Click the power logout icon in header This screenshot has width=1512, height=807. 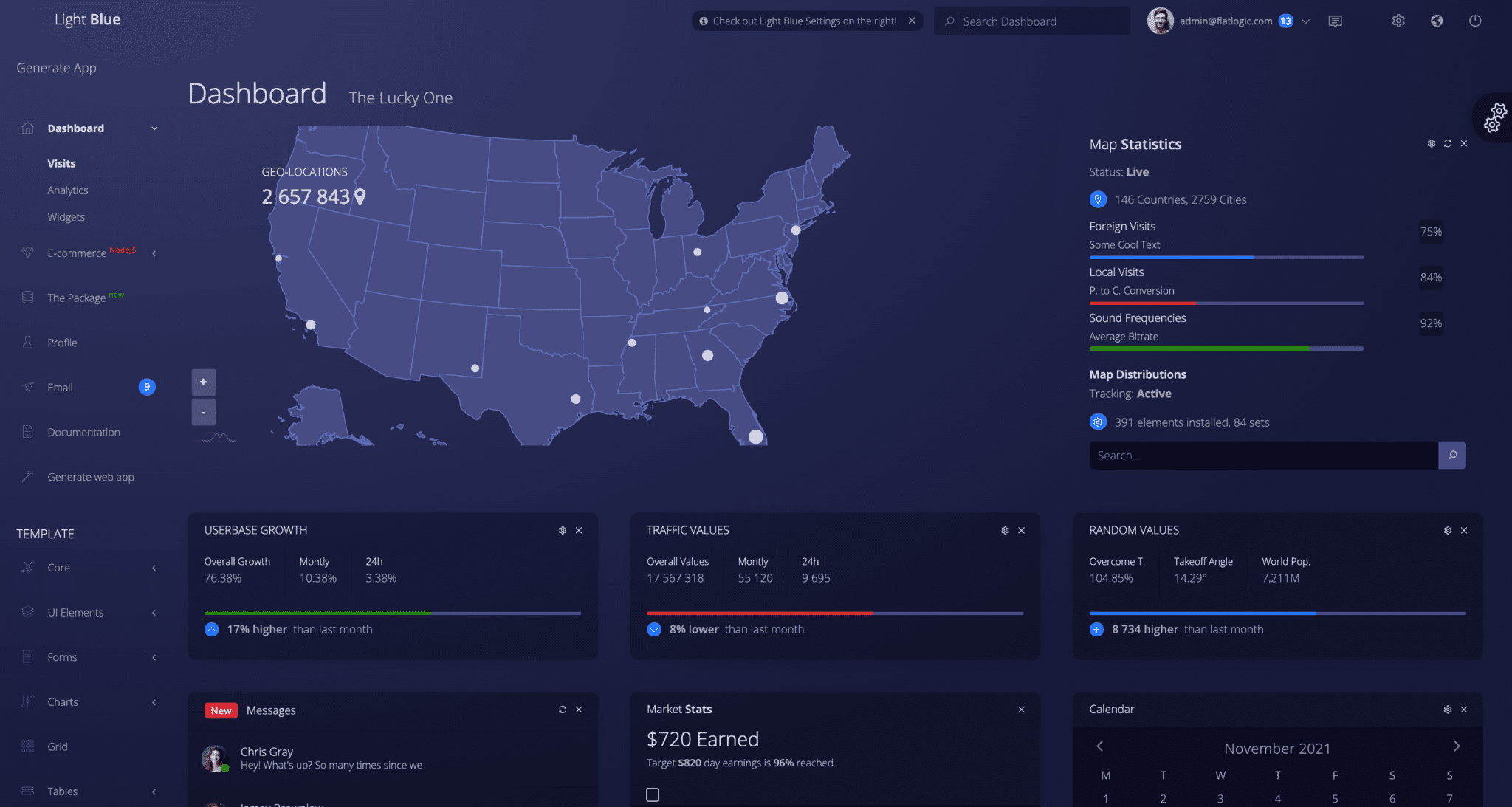[1474, 21]
